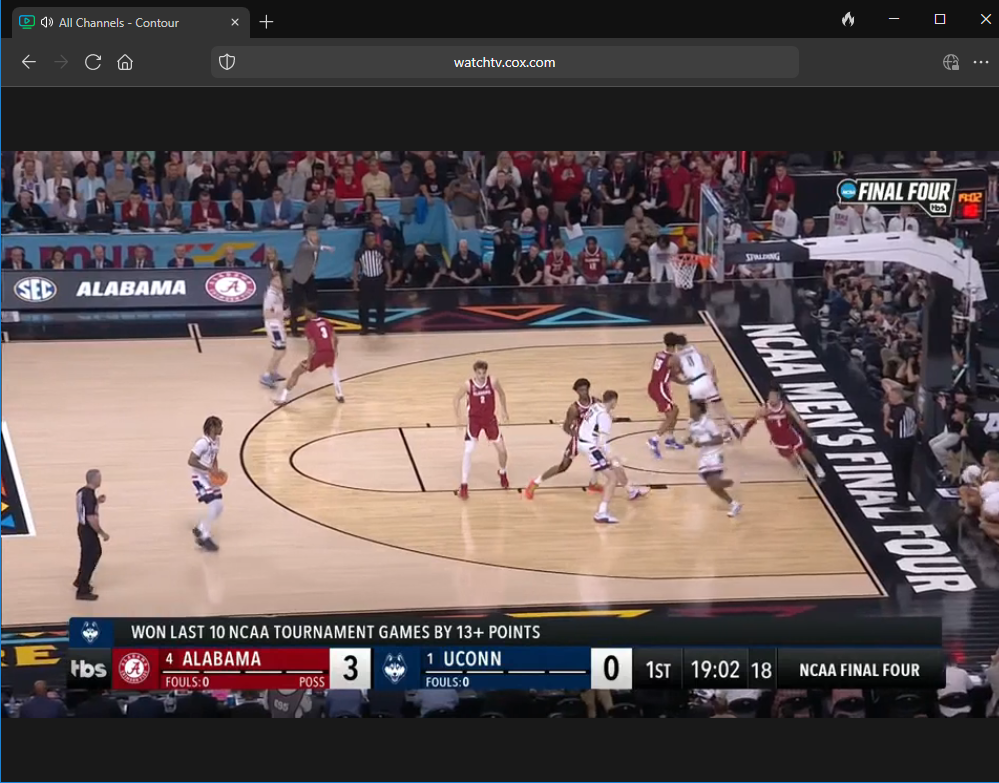Click the forward navigation arrow

point(61,62)
